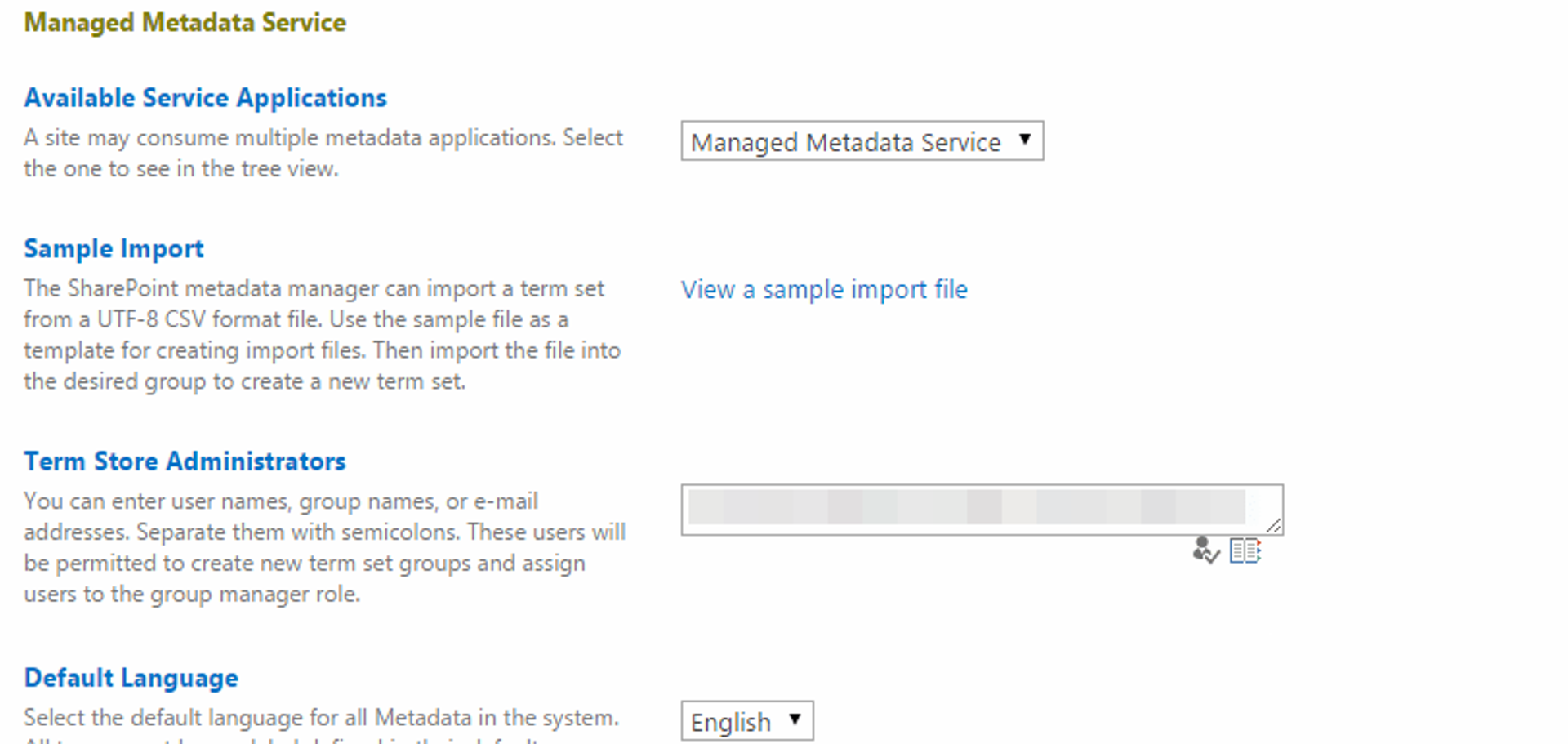Click the text starting 'You can enter user names'

pyautogui.click(x=325, y=547)
